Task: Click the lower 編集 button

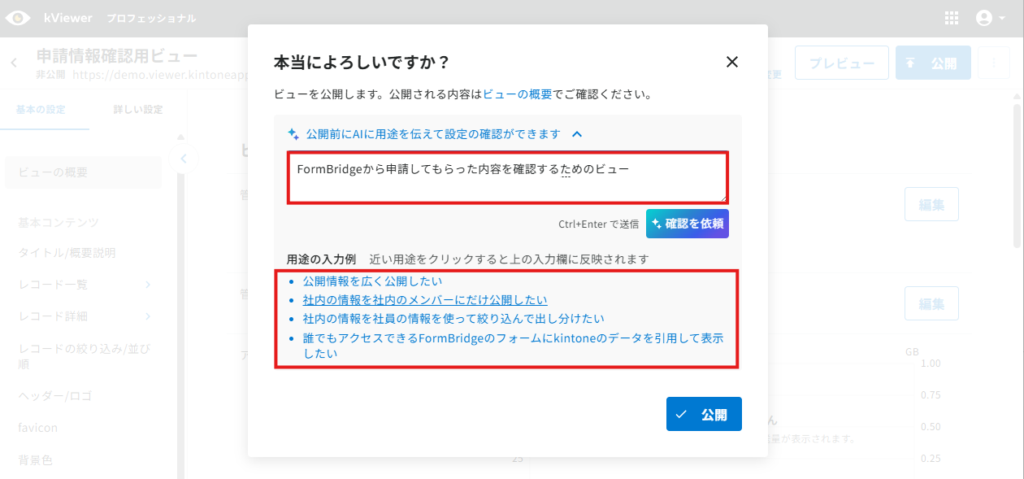Action: [x=931, y=303]
